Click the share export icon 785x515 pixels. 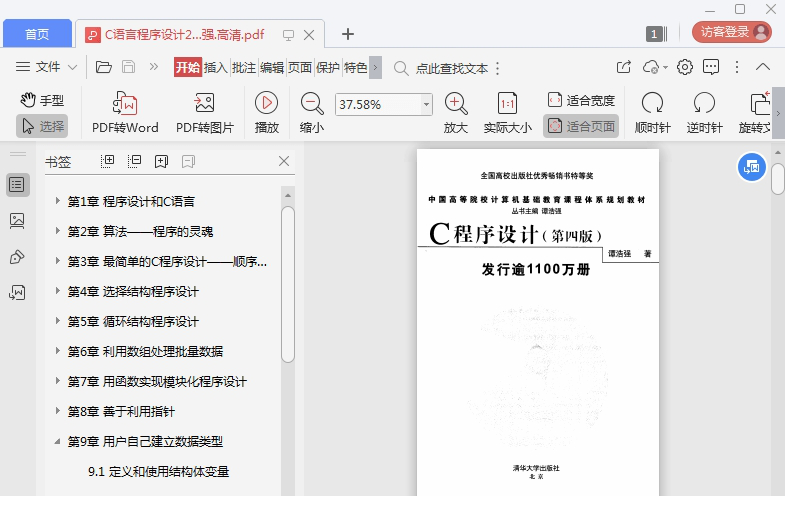click(x=623, y=67)
